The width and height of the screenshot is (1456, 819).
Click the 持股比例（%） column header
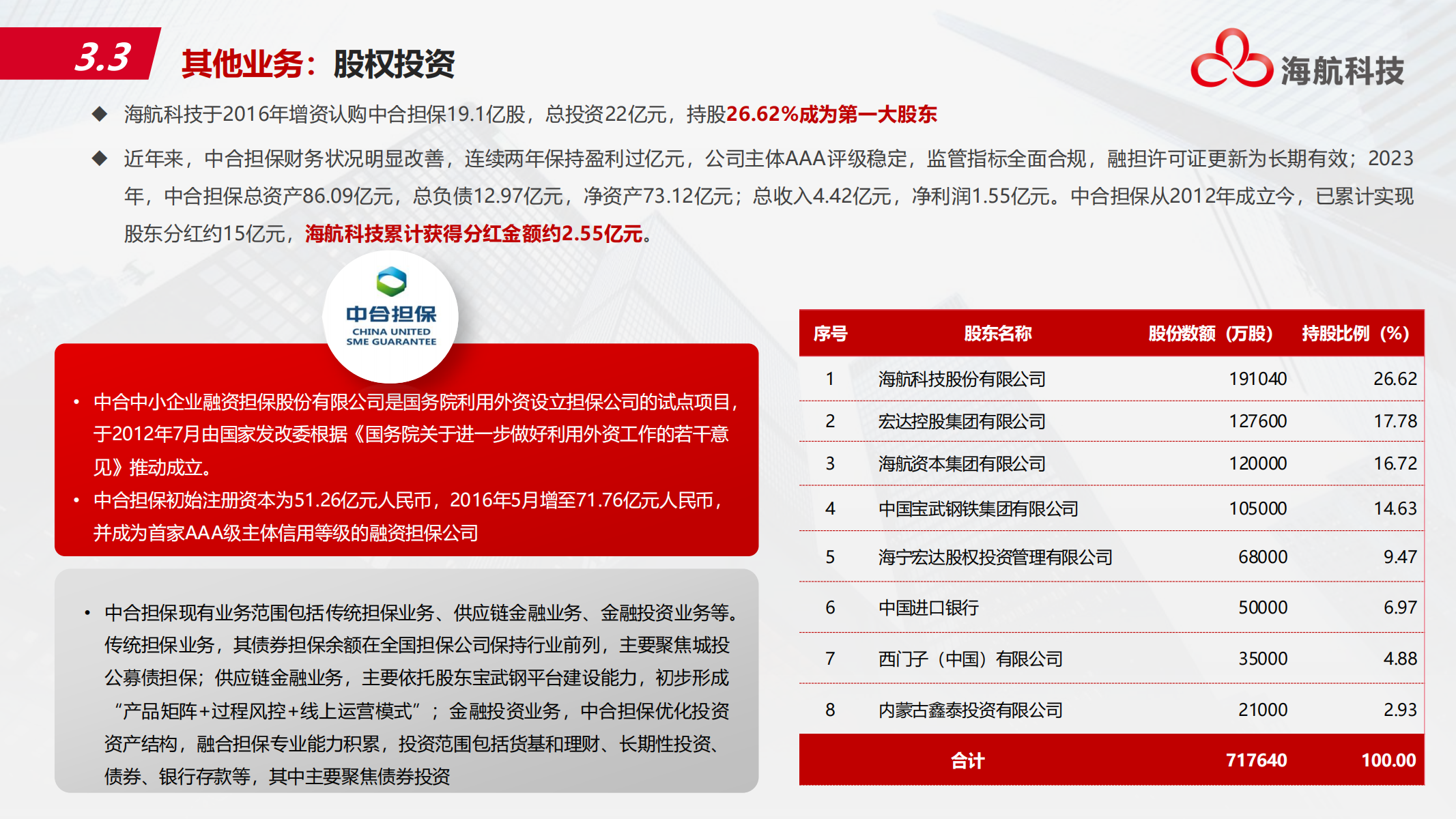point(1356,333)
